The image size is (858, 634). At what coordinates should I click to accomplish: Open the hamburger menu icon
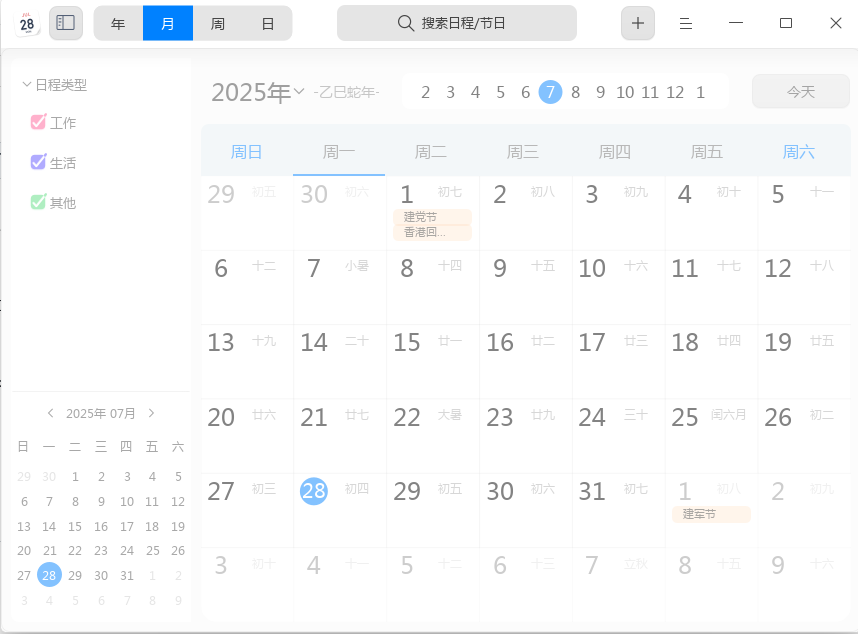click(x=686, y=24)
